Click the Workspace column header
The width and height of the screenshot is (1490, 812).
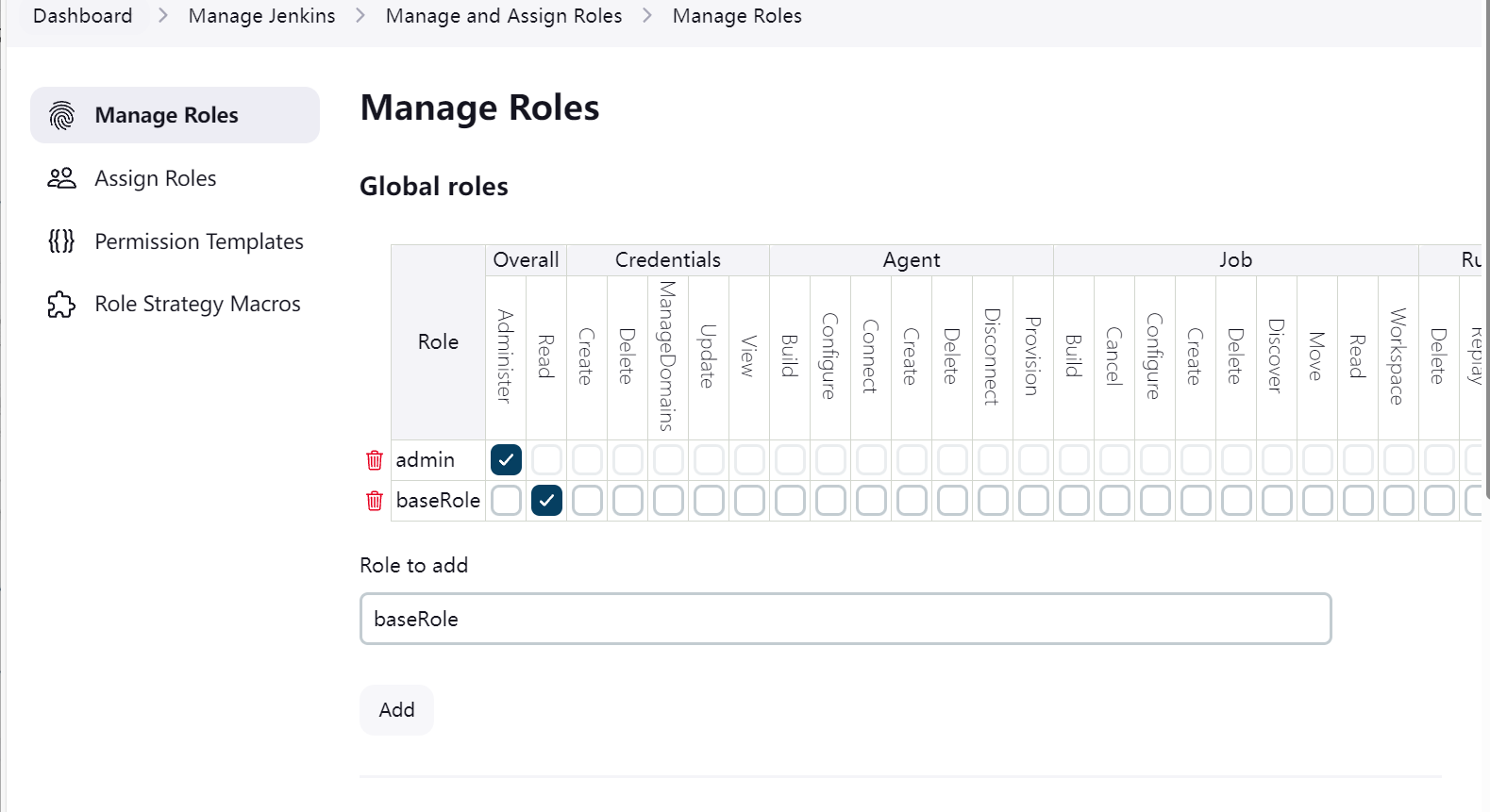pos(1398,356)
